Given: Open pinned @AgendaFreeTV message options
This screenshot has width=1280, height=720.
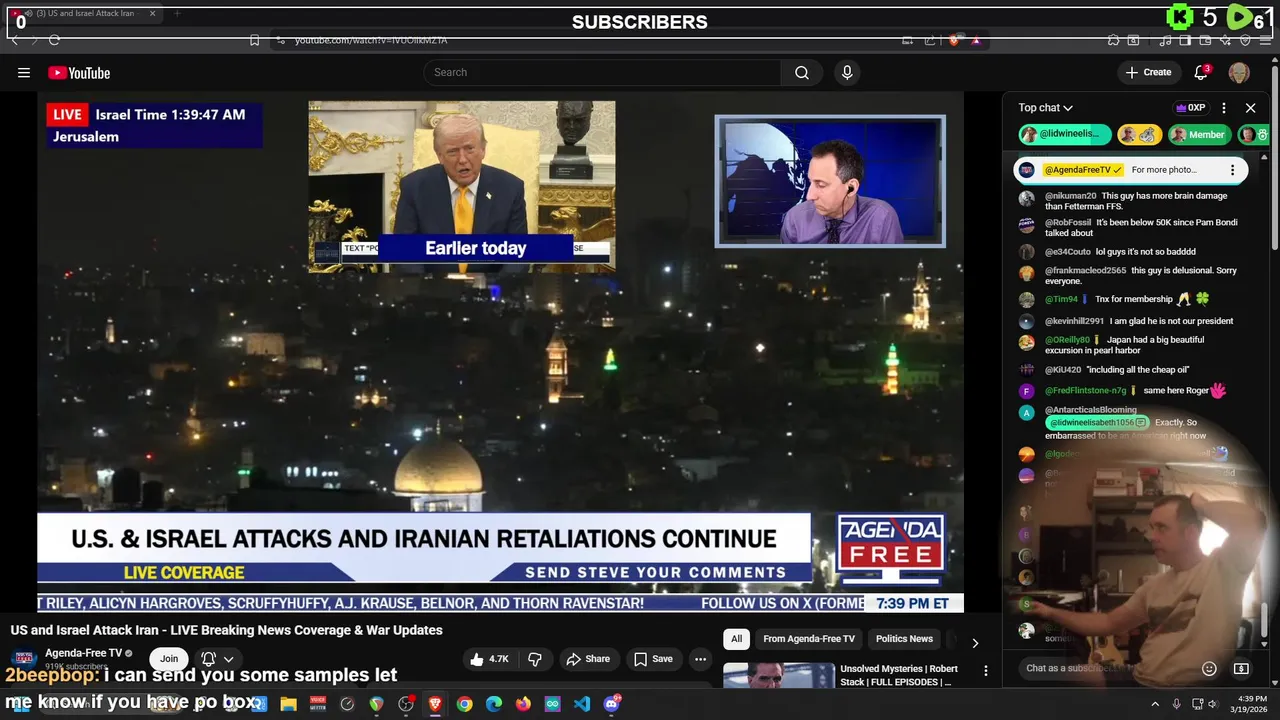Looking at the screenshot, I should (1232, 170).
